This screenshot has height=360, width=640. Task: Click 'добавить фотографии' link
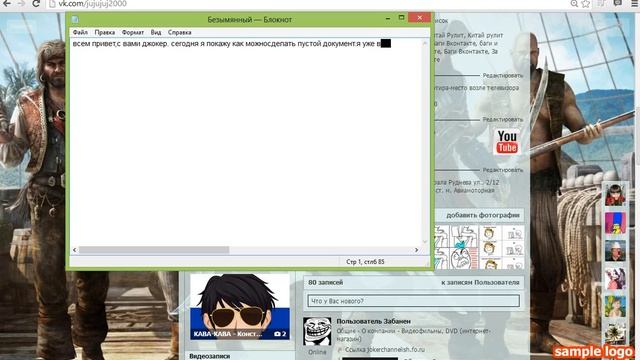coord(483,215)
